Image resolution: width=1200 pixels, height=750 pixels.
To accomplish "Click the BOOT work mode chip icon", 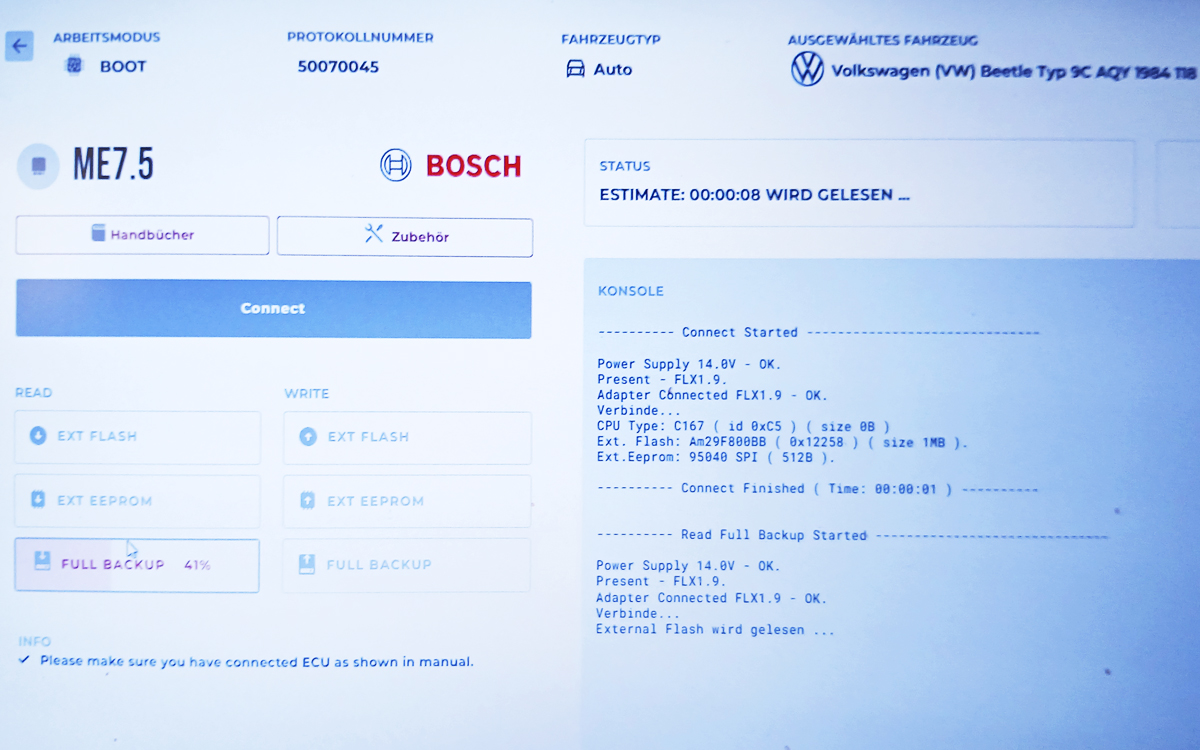I will coord(74,67).
